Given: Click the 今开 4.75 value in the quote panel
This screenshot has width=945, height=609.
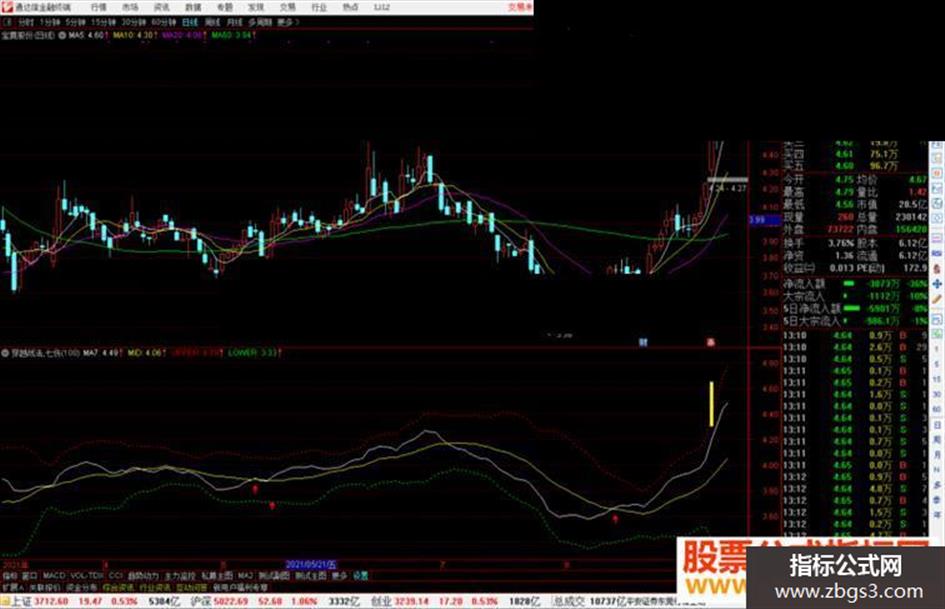Looking at the screenshot, I should coord(844,180).
